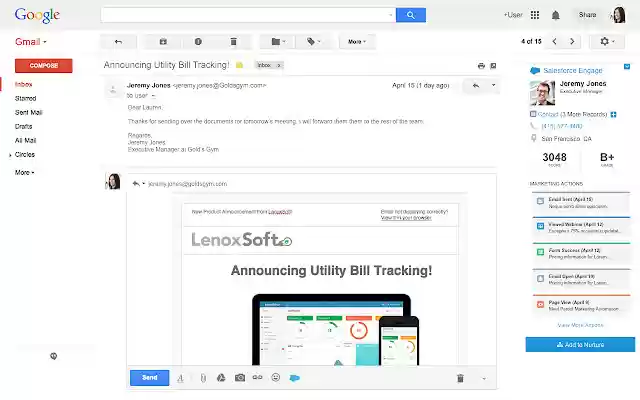The image size is (640, 400).
Task: Open the Drafts folder
Action: 23,127
